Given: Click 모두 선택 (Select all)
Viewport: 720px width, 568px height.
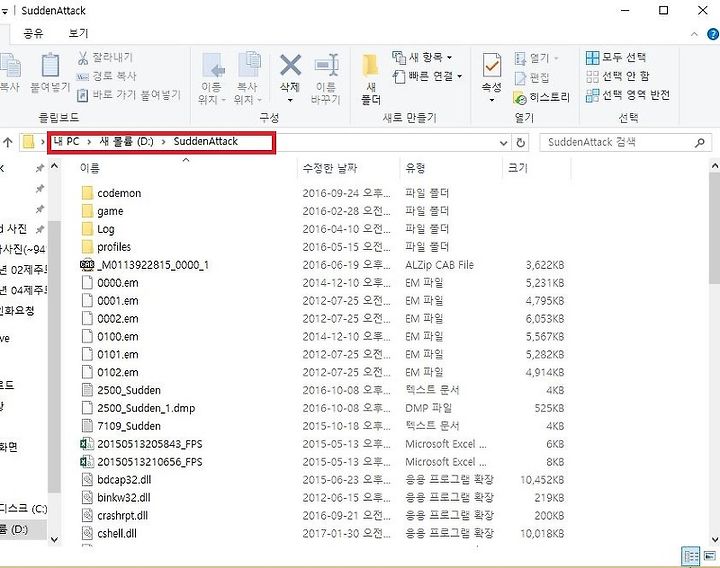Looking at the screenshot, I should 616,57.
